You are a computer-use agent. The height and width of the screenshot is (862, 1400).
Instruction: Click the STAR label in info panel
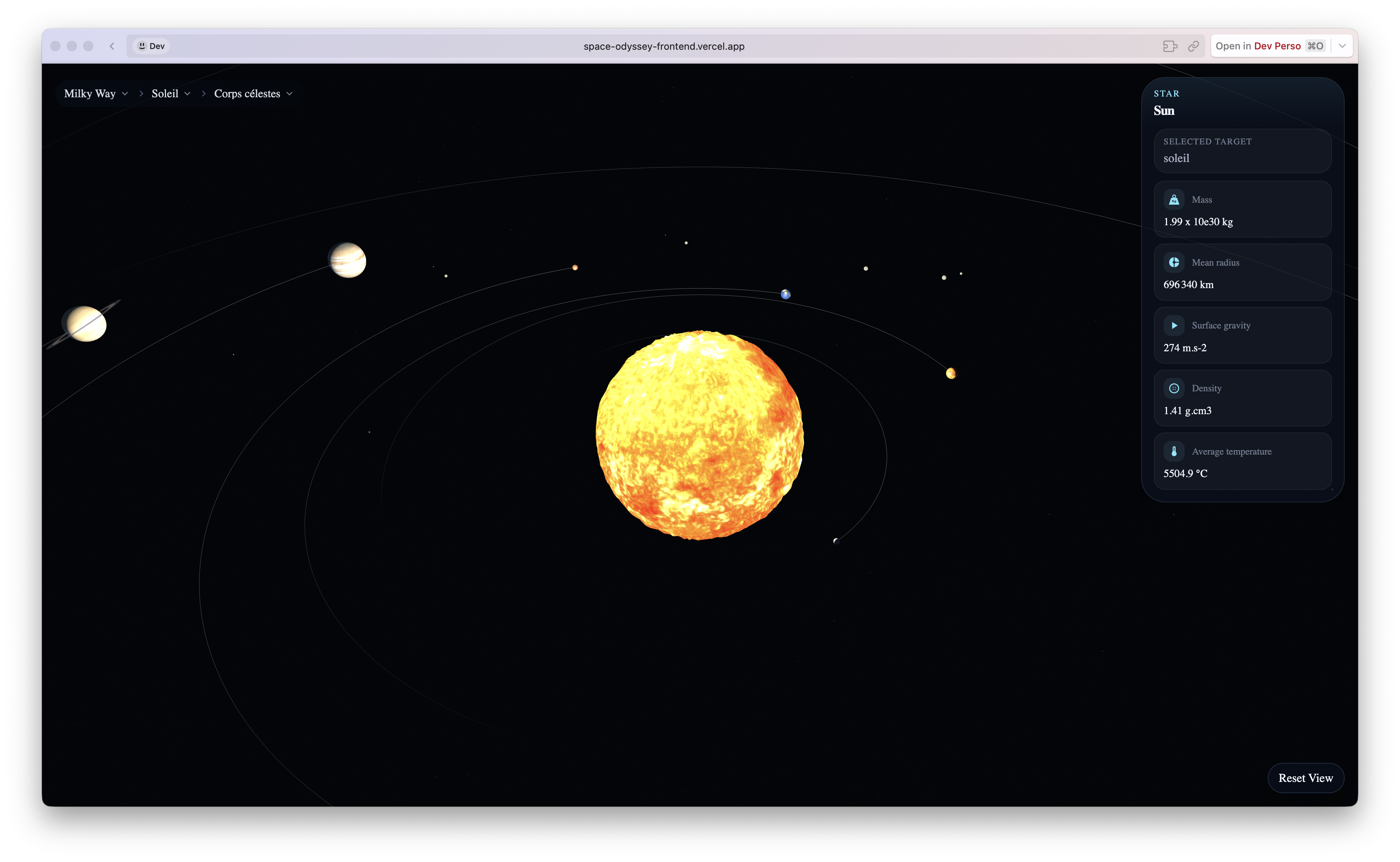click(x=1166, y=94)
